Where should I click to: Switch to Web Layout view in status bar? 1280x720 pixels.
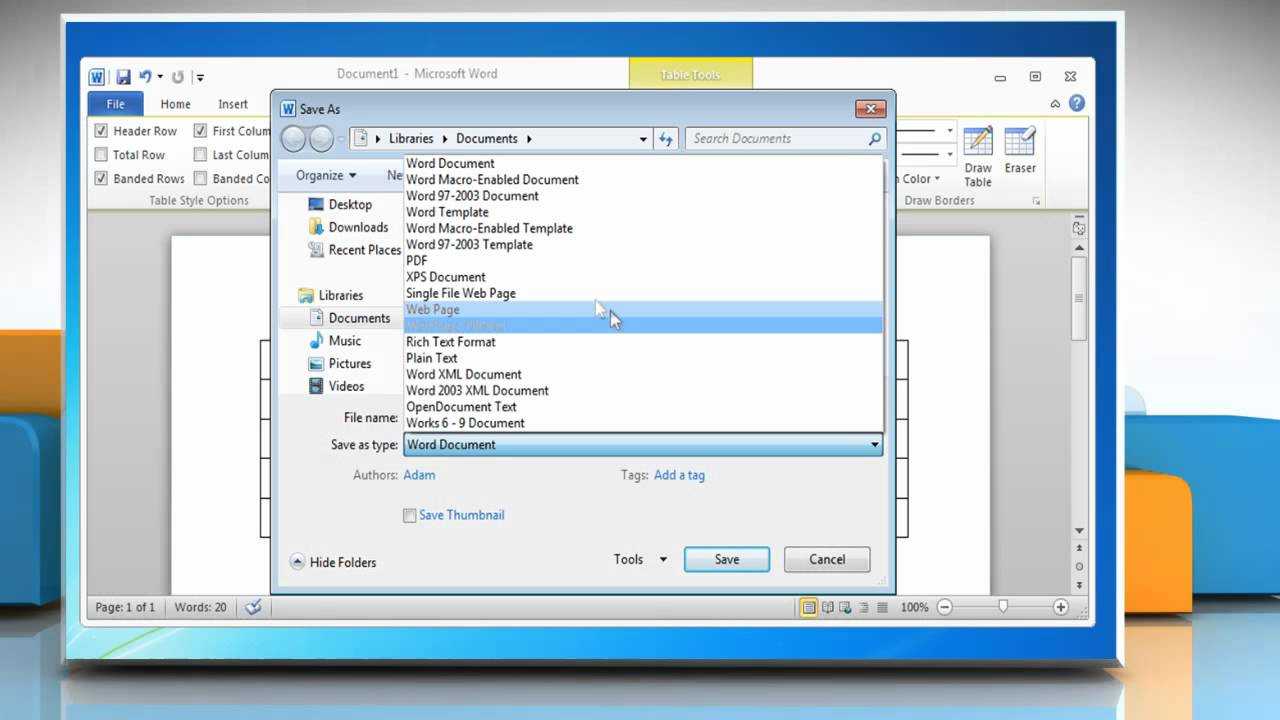843,607
